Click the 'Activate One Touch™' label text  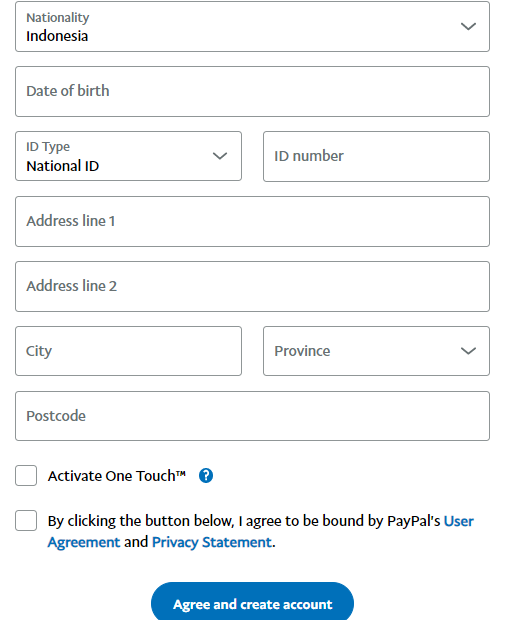pyautogui.click(x=117, y=476)
